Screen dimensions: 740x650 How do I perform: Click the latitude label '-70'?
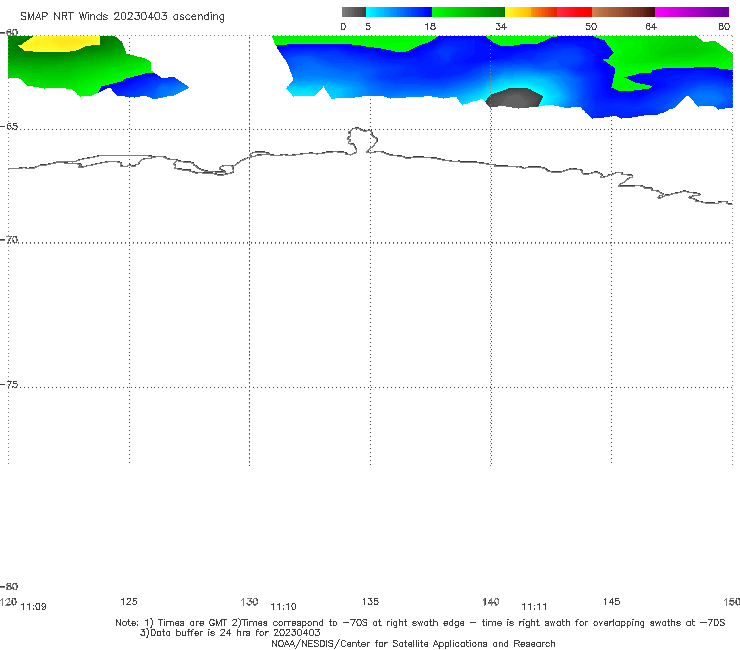click(9, 240)
